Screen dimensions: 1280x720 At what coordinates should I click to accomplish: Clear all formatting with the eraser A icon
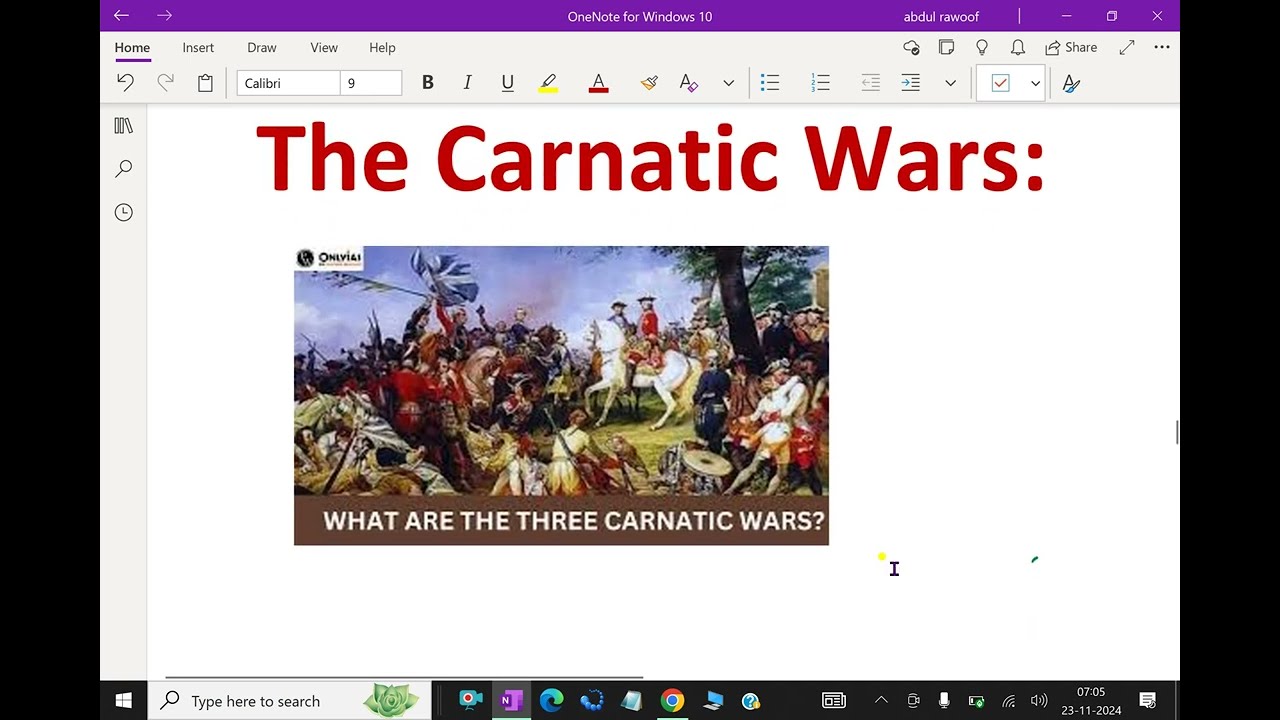point(688,83)
